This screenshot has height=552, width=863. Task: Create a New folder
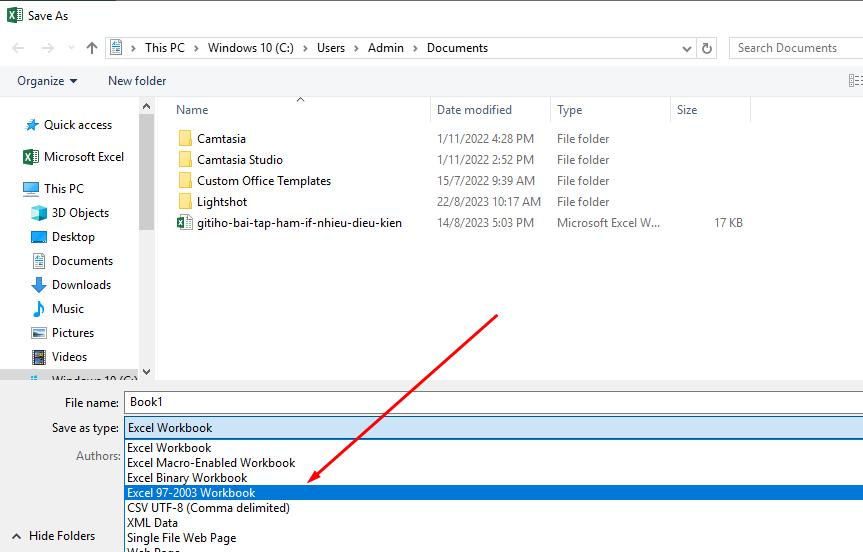pos(137,81)
